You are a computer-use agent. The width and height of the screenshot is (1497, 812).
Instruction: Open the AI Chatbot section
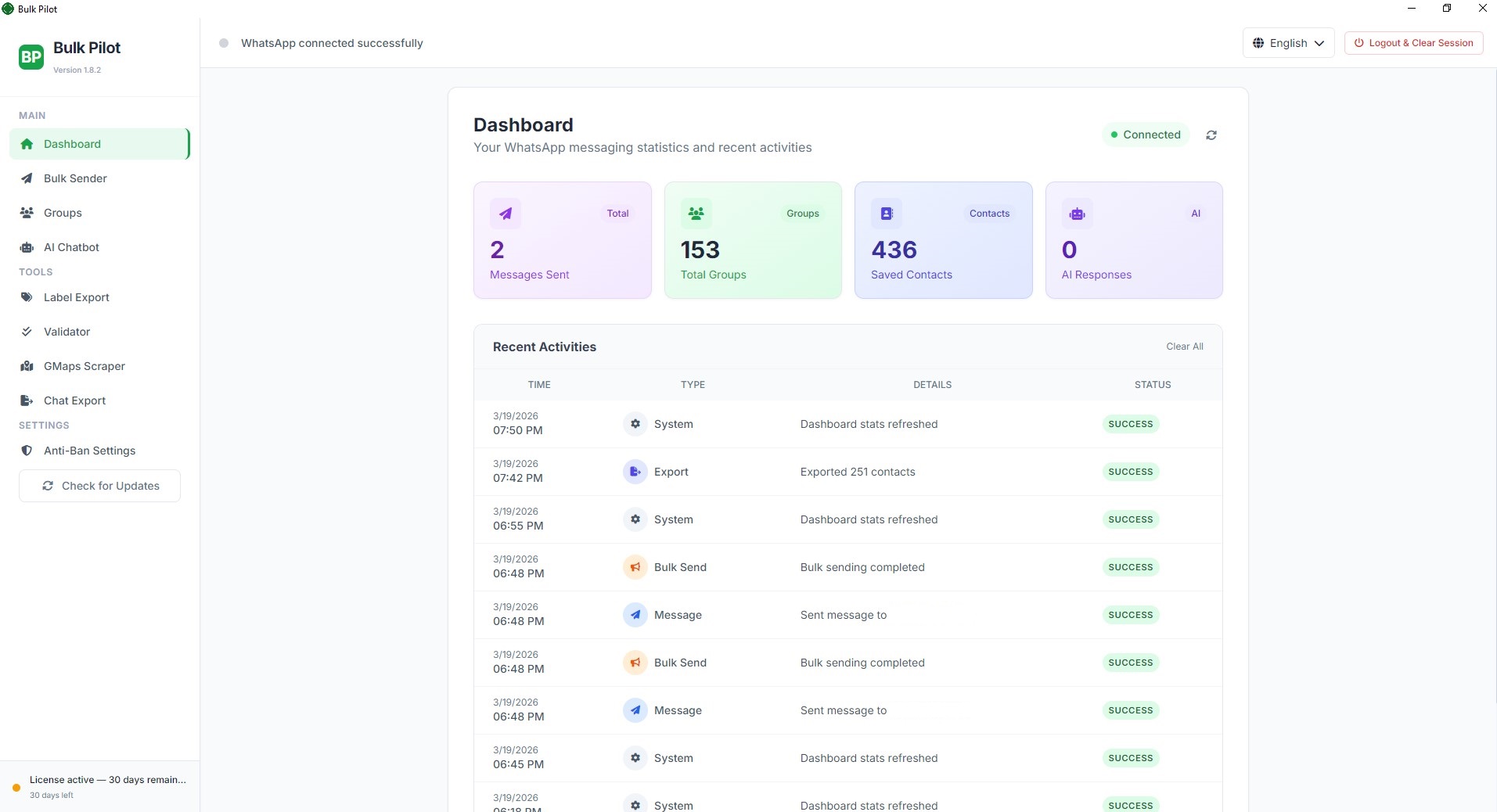pyautogui.click(x=71, y=247)
